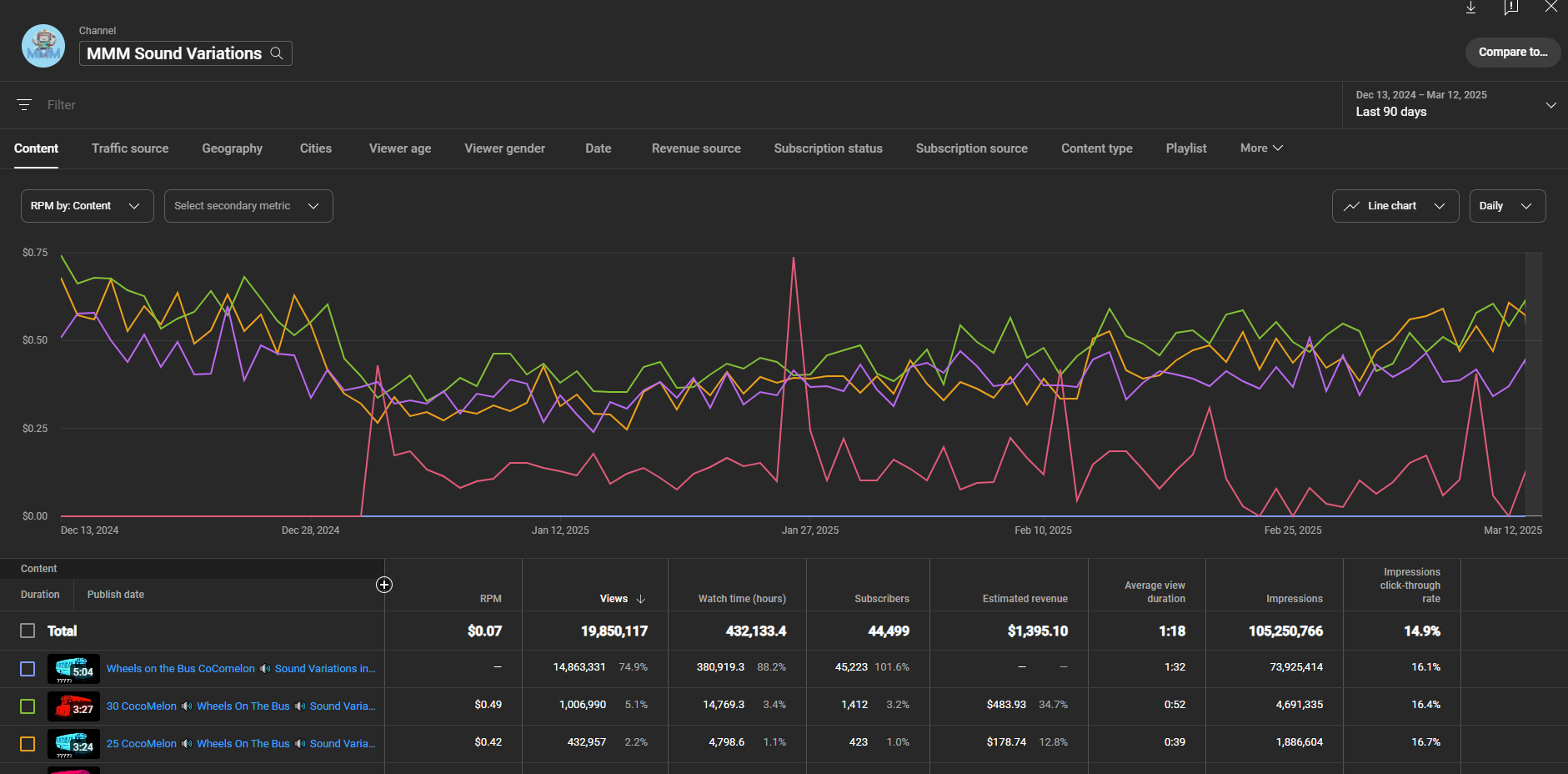Switch to the Traffic source tab

coord(130,148)
